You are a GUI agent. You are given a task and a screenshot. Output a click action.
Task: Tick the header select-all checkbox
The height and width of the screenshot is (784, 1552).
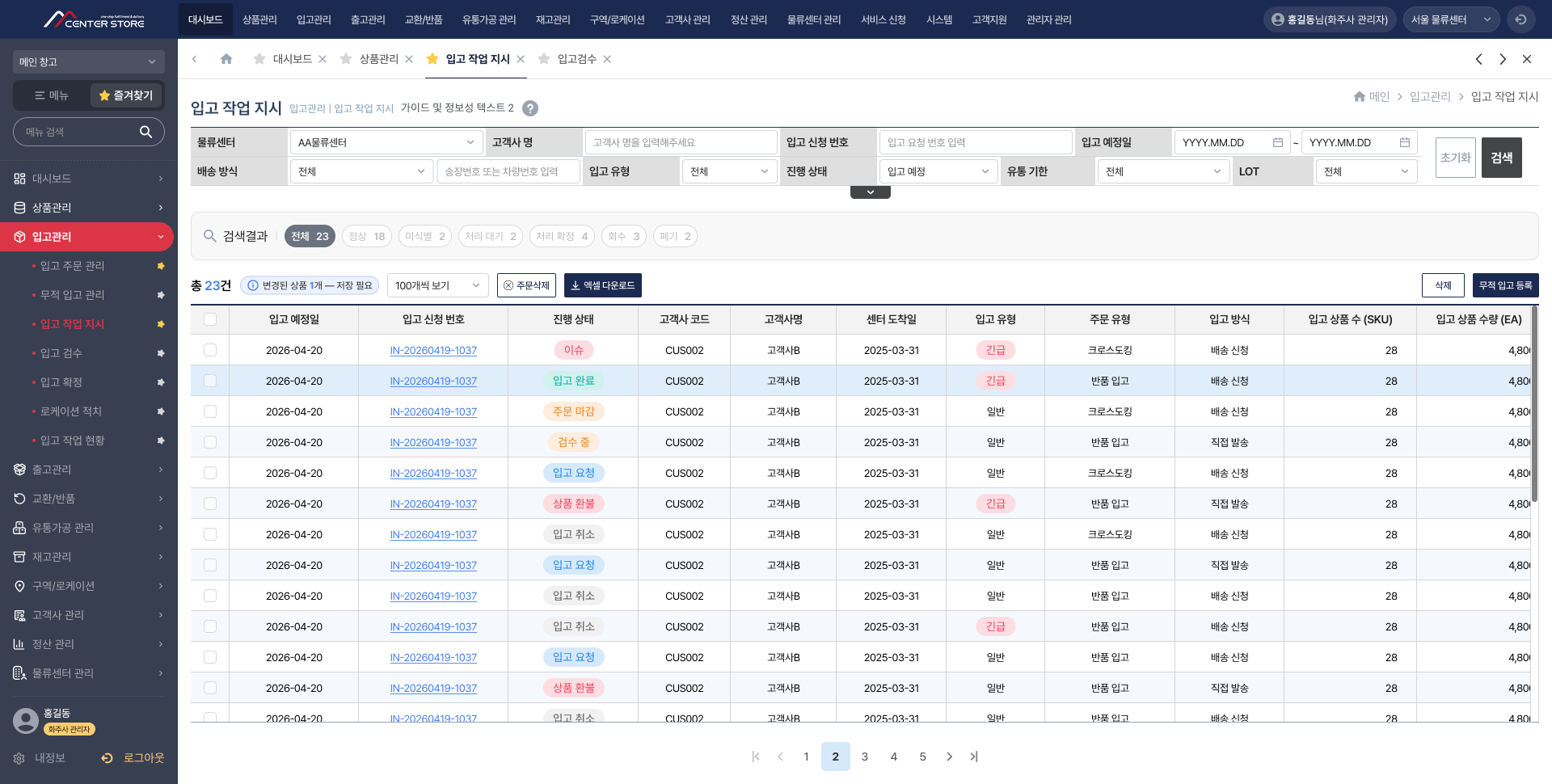click(x=210, y=319)
